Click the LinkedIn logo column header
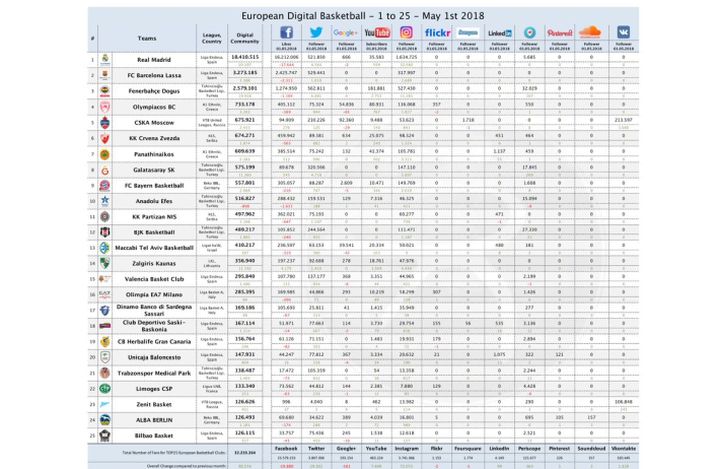Image resolution: width=720 pixels, height=469 pixels. pos(500,33)
